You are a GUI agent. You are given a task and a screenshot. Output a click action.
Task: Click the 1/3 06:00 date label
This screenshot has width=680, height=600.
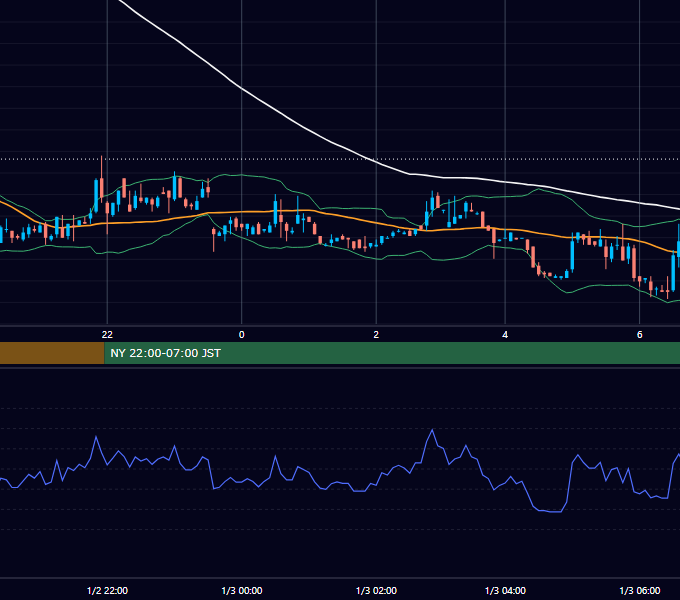click(x=639, y=590)
